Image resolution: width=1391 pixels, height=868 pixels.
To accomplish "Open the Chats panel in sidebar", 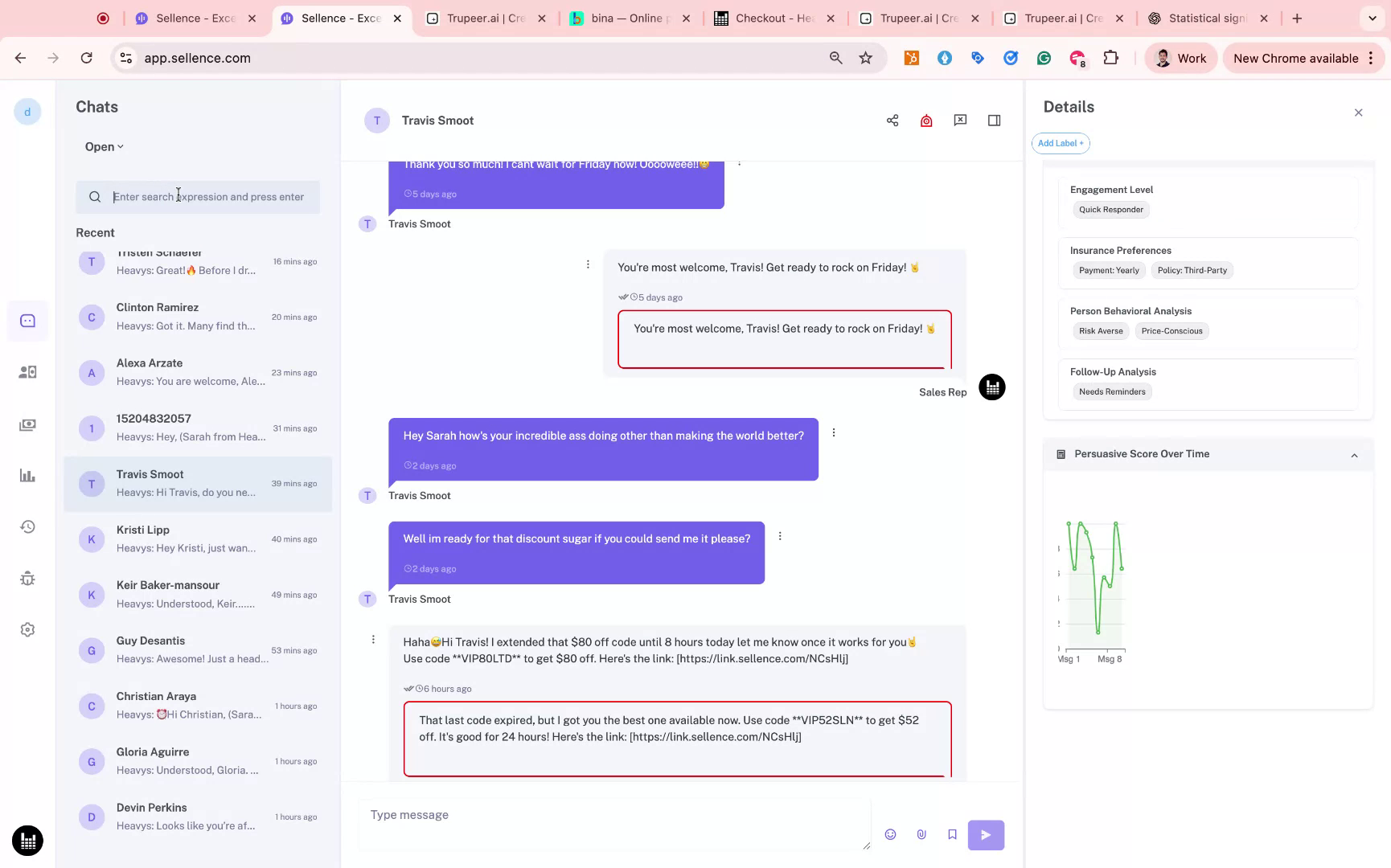I will point(27,320).
